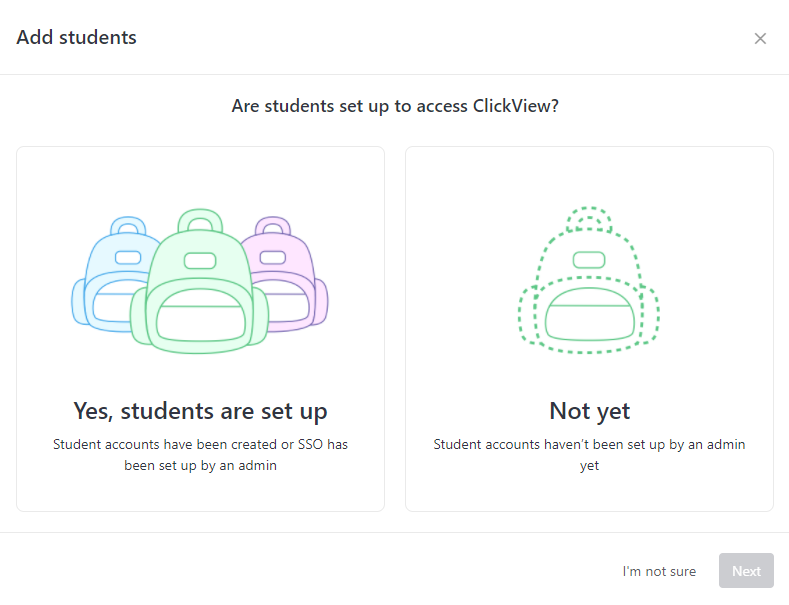Select the 'Not yet' heading
This screenshot has width=789, height=605.
(589, 411)
